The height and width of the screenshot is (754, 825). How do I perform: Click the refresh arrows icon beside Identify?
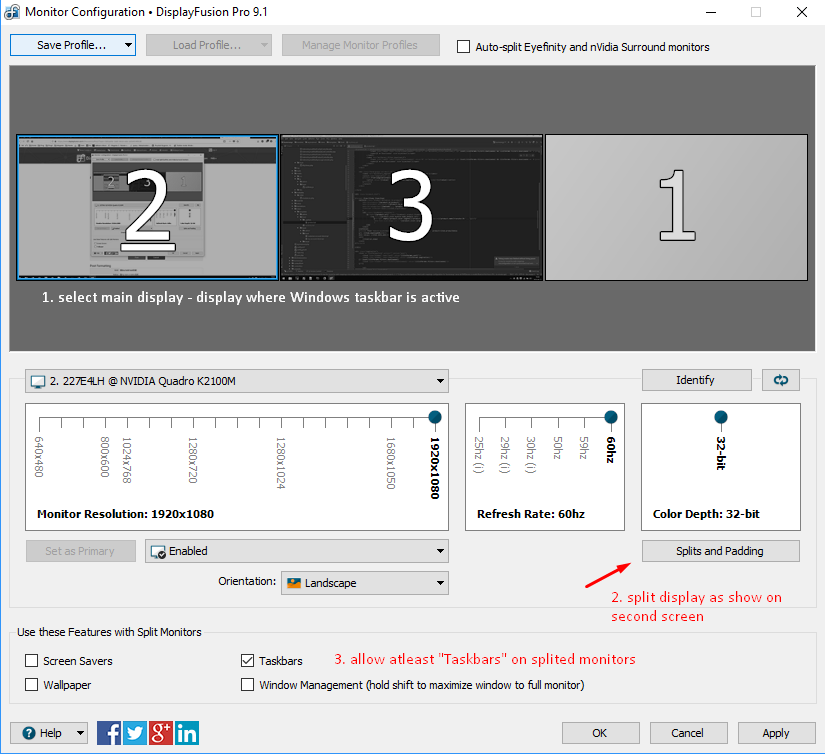pos(781,380)
